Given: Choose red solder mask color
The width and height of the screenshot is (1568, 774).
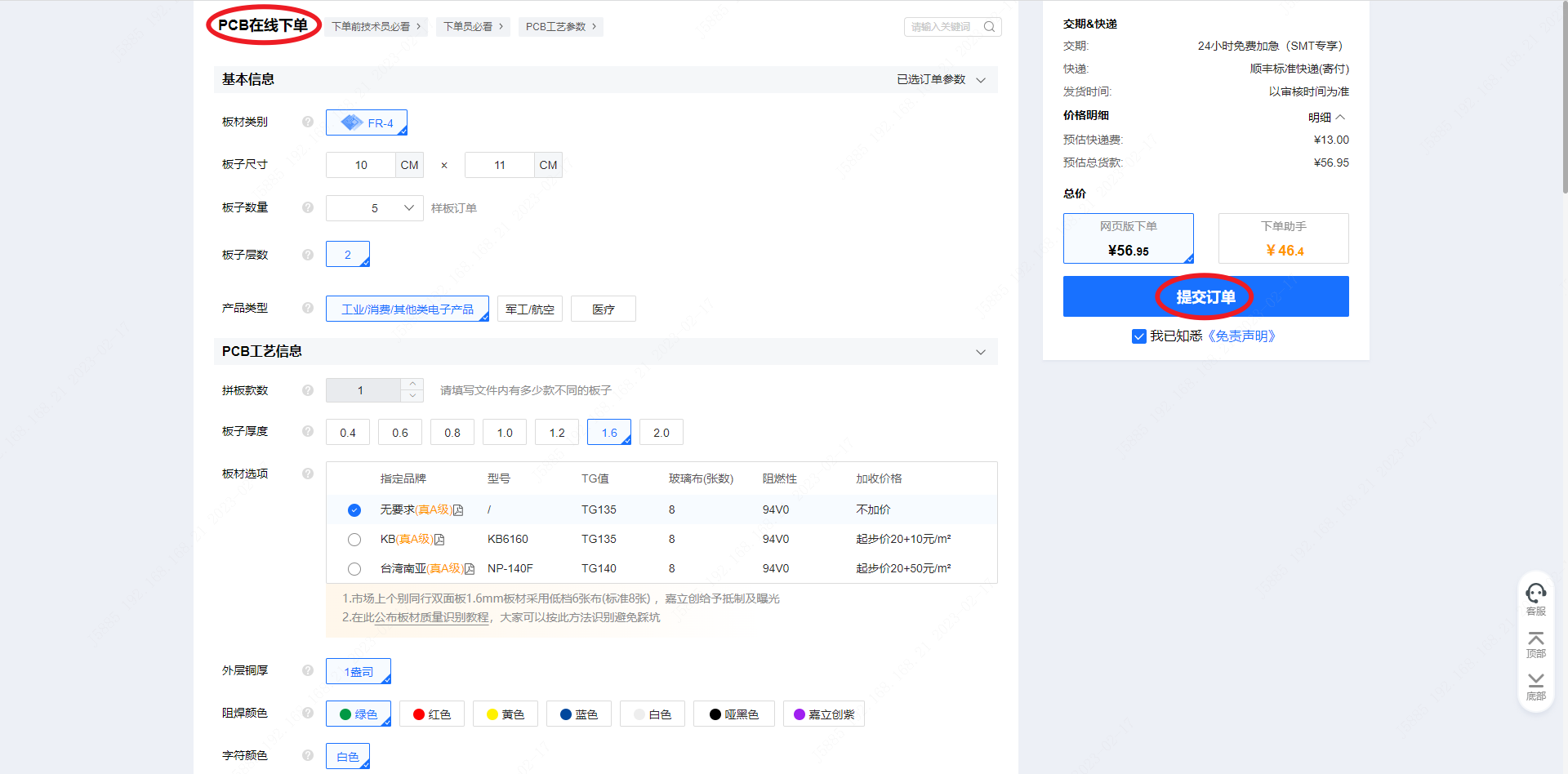Looking at the screenshot, I should (x=432, y=714).
